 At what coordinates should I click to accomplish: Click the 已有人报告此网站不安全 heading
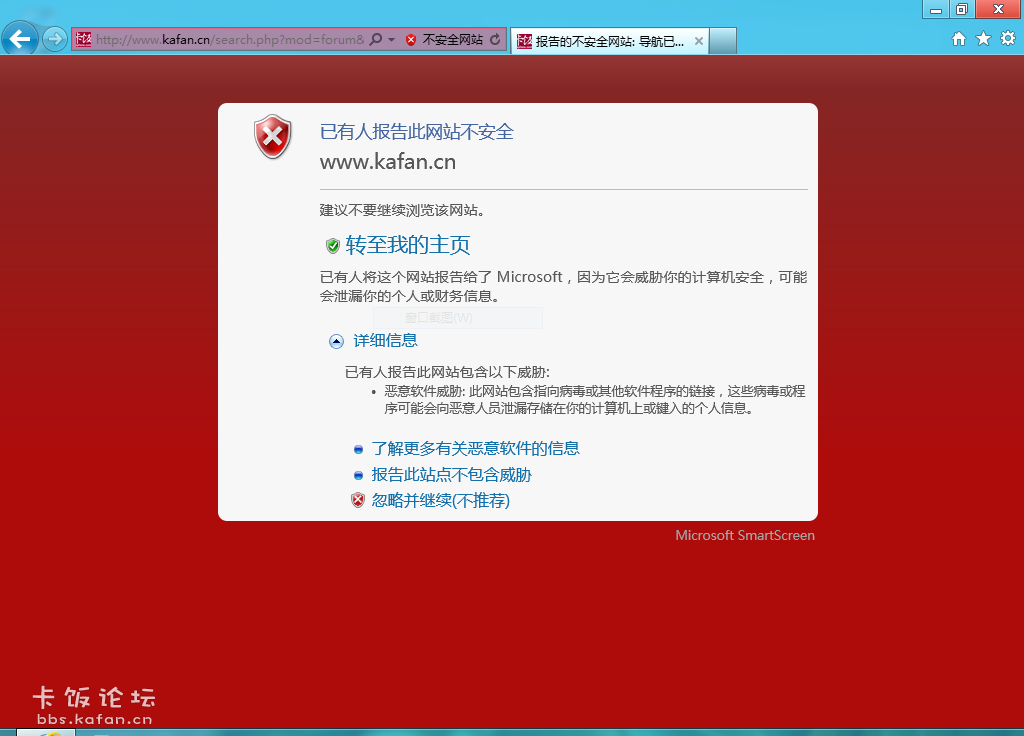[x=417, y=132]
